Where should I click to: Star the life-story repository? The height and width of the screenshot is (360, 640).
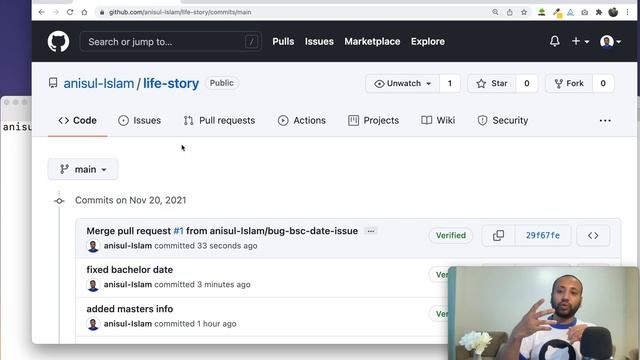tap(492, 83)
